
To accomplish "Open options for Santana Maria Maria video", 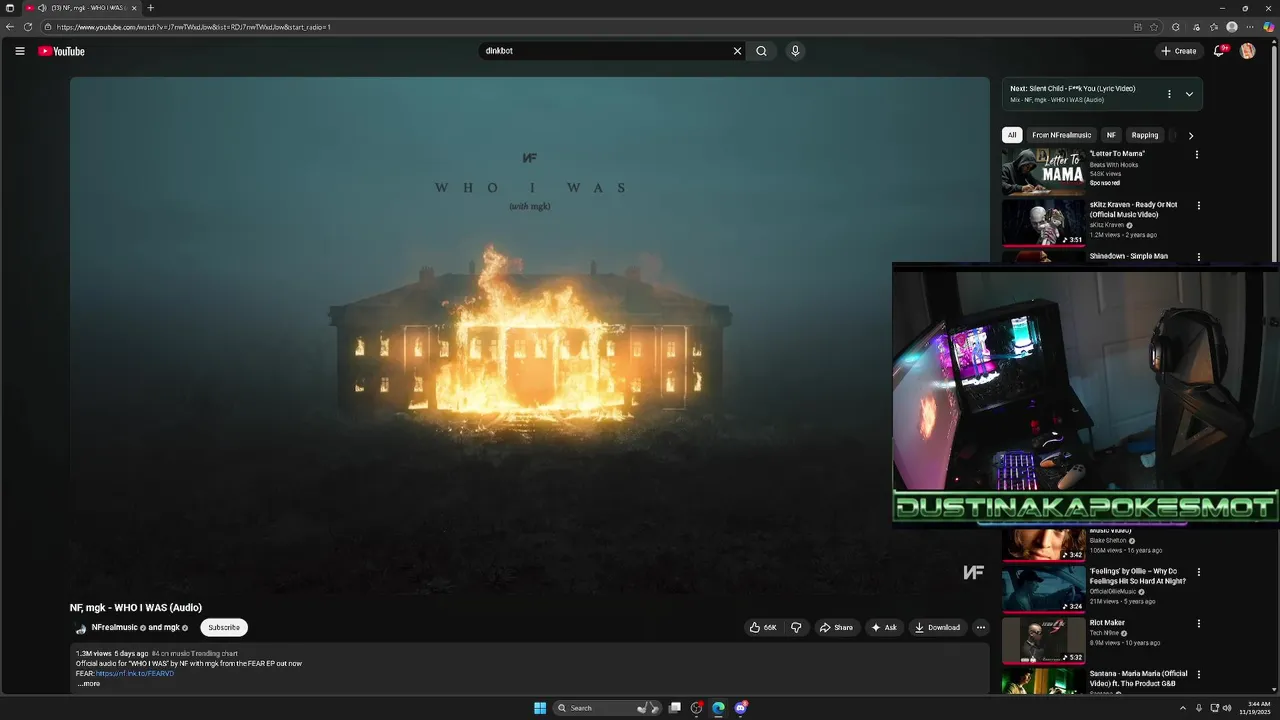I will [1199, 674].
